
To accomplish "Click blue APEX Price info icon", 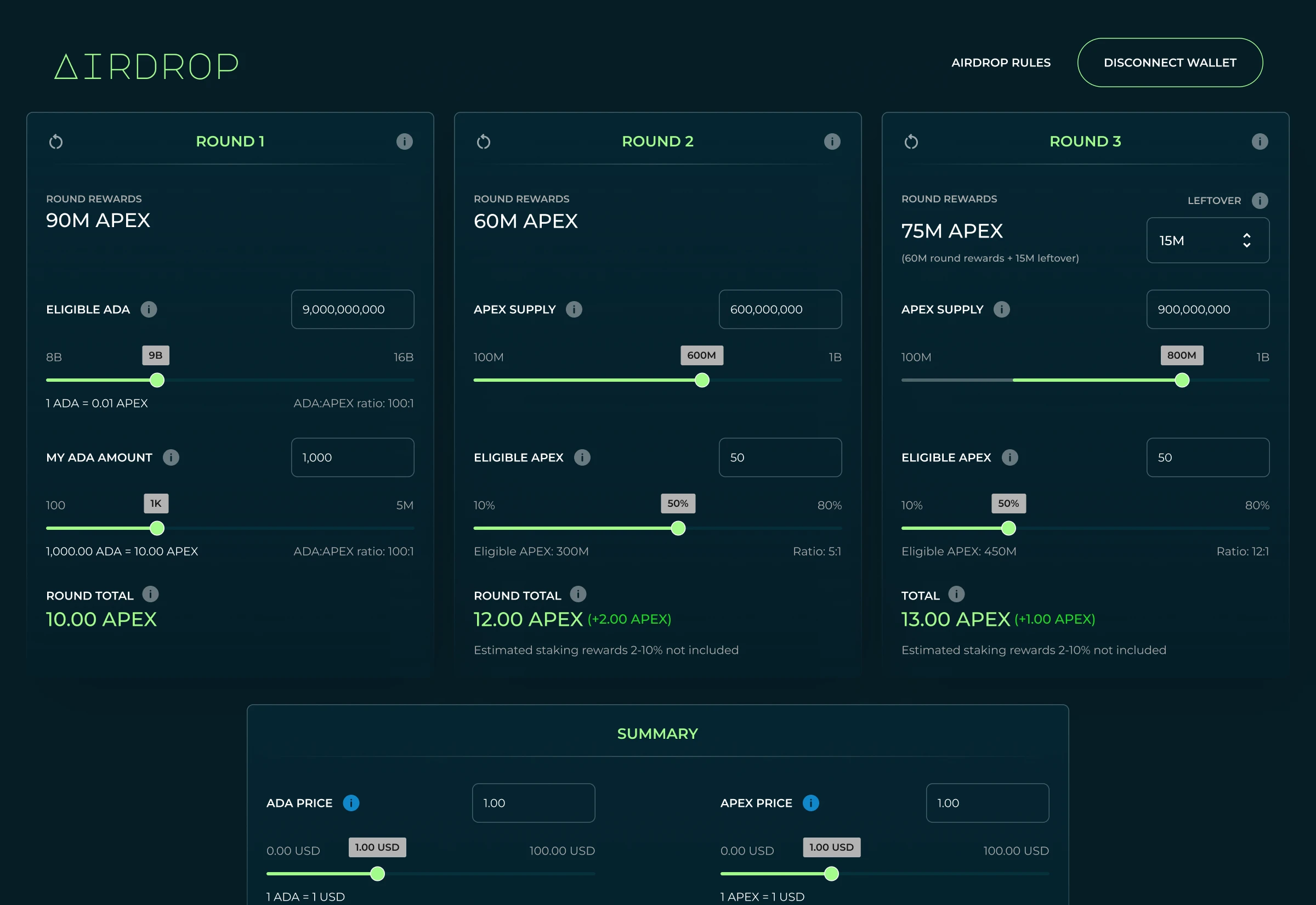I will (x=810, y=803).
